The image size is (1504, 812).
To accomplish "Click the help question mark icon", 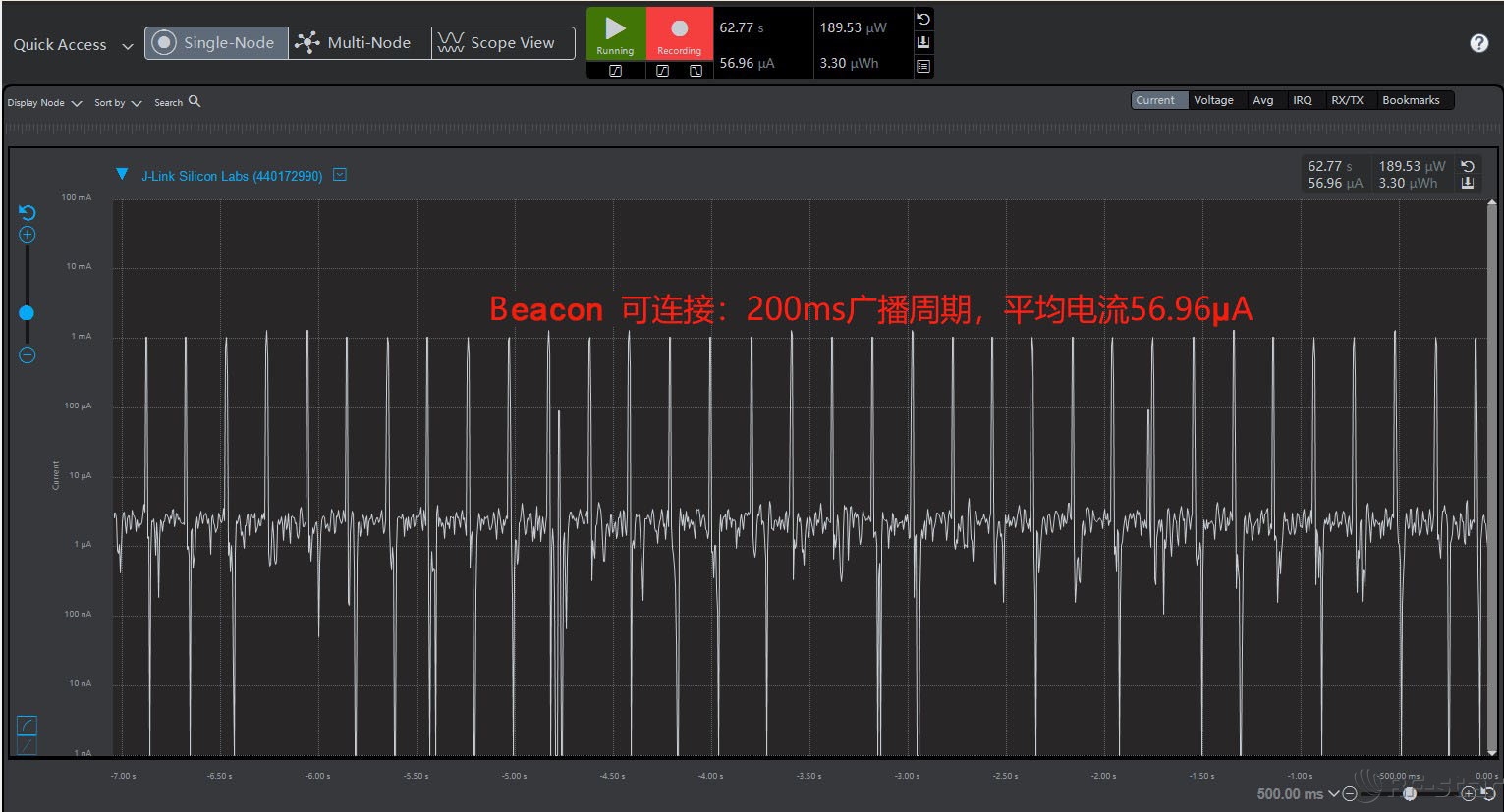I will (x=1478, y=43).
